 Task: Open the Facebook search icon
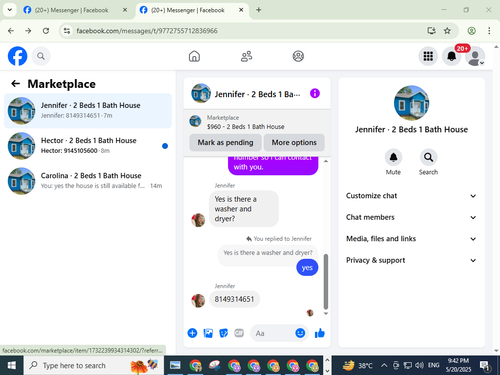[41, 56]
